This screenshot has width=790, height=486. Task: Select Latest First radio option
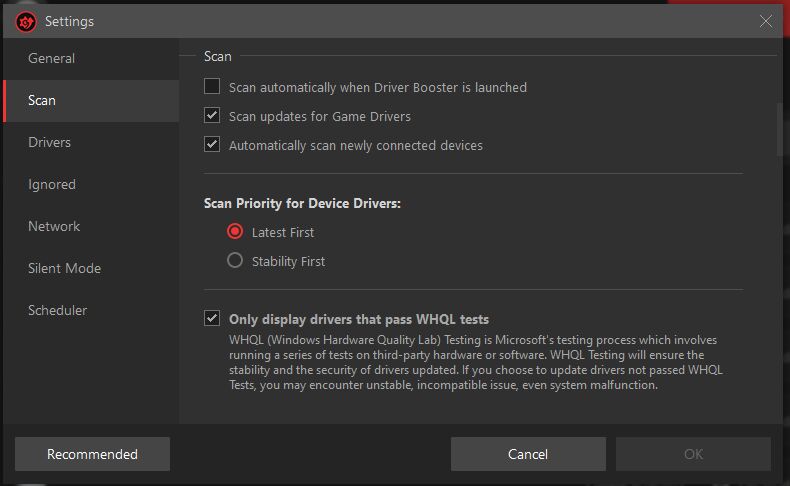click(235, 231)
